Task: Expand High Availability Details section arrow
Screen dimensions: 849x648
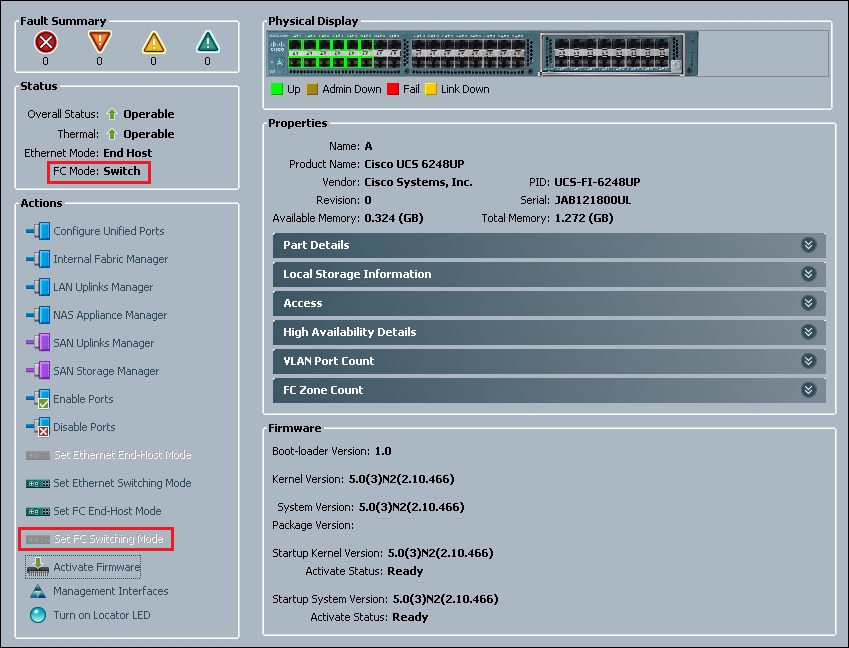Action: pos(808,332)
